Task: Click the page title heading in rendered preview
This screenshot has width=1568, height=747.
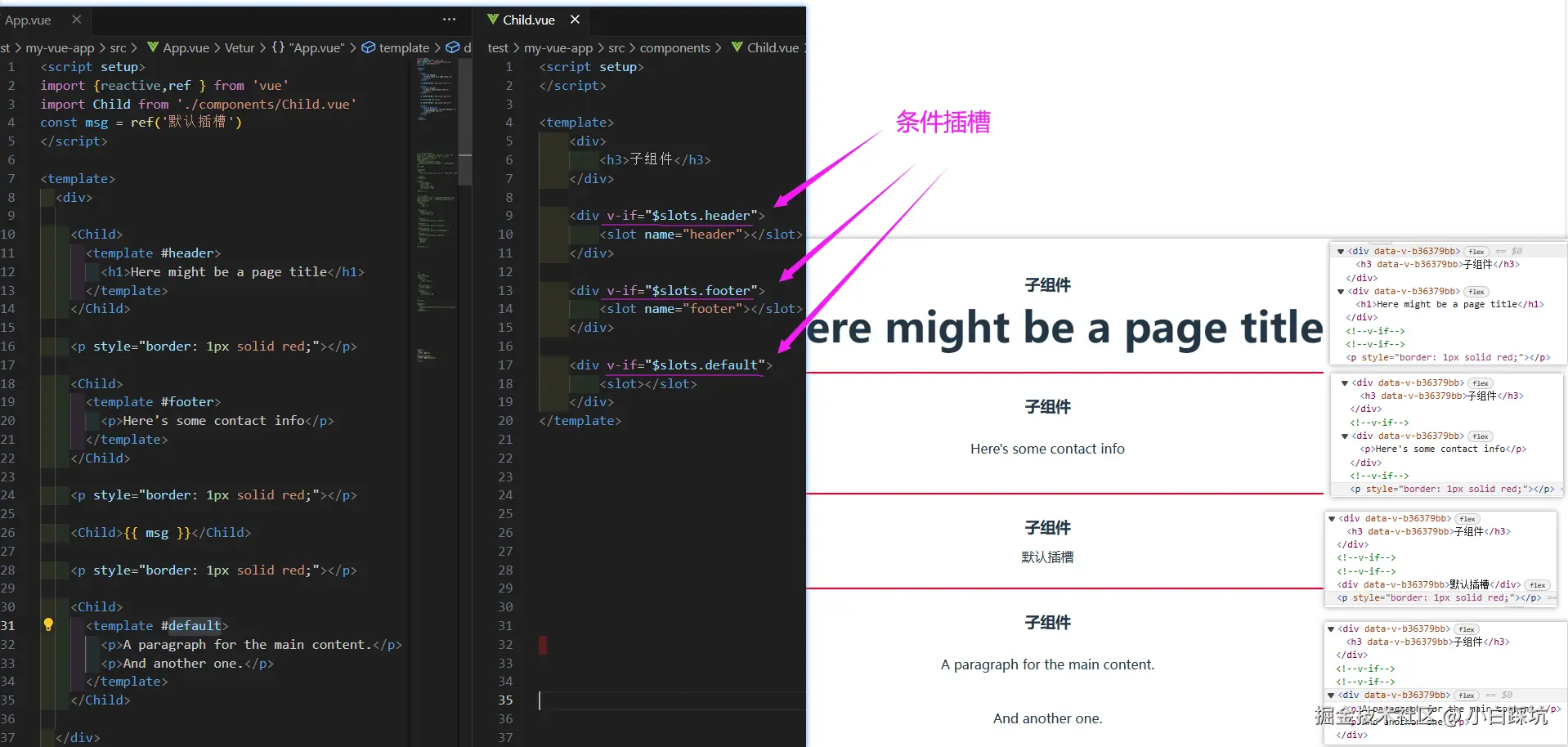Action: pyautogui.click(x=1064, y=328)
